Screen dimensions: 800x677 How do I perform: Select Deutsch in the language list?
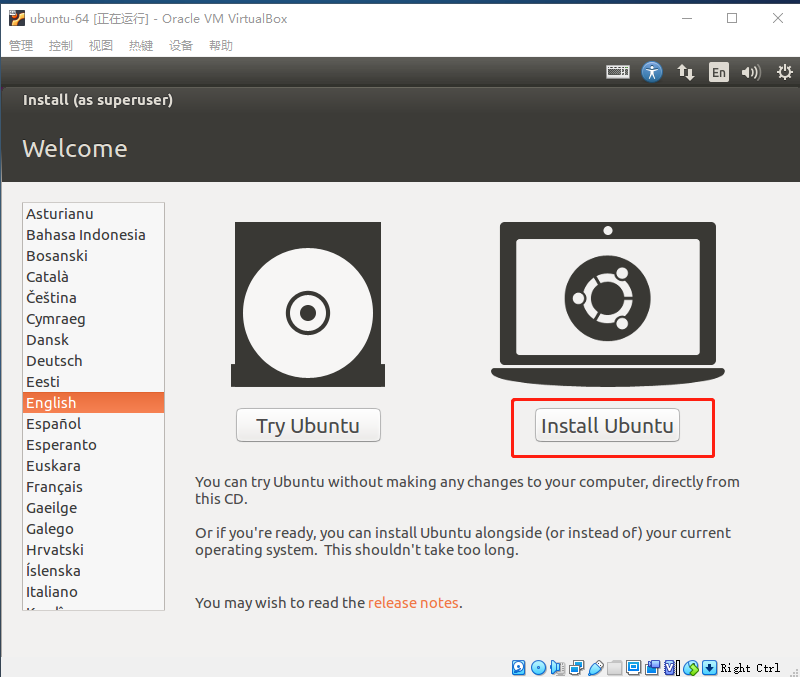[93, 361]
